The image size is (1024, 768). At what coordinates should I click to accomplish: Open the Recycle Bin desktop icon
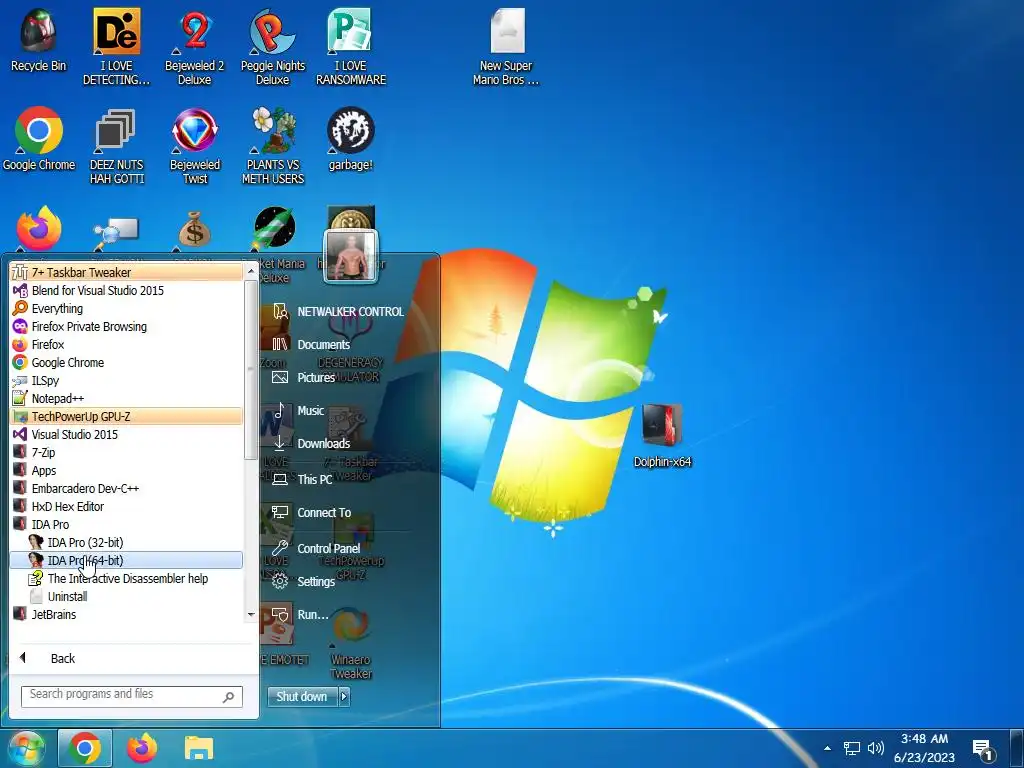[x=39, y=39]
